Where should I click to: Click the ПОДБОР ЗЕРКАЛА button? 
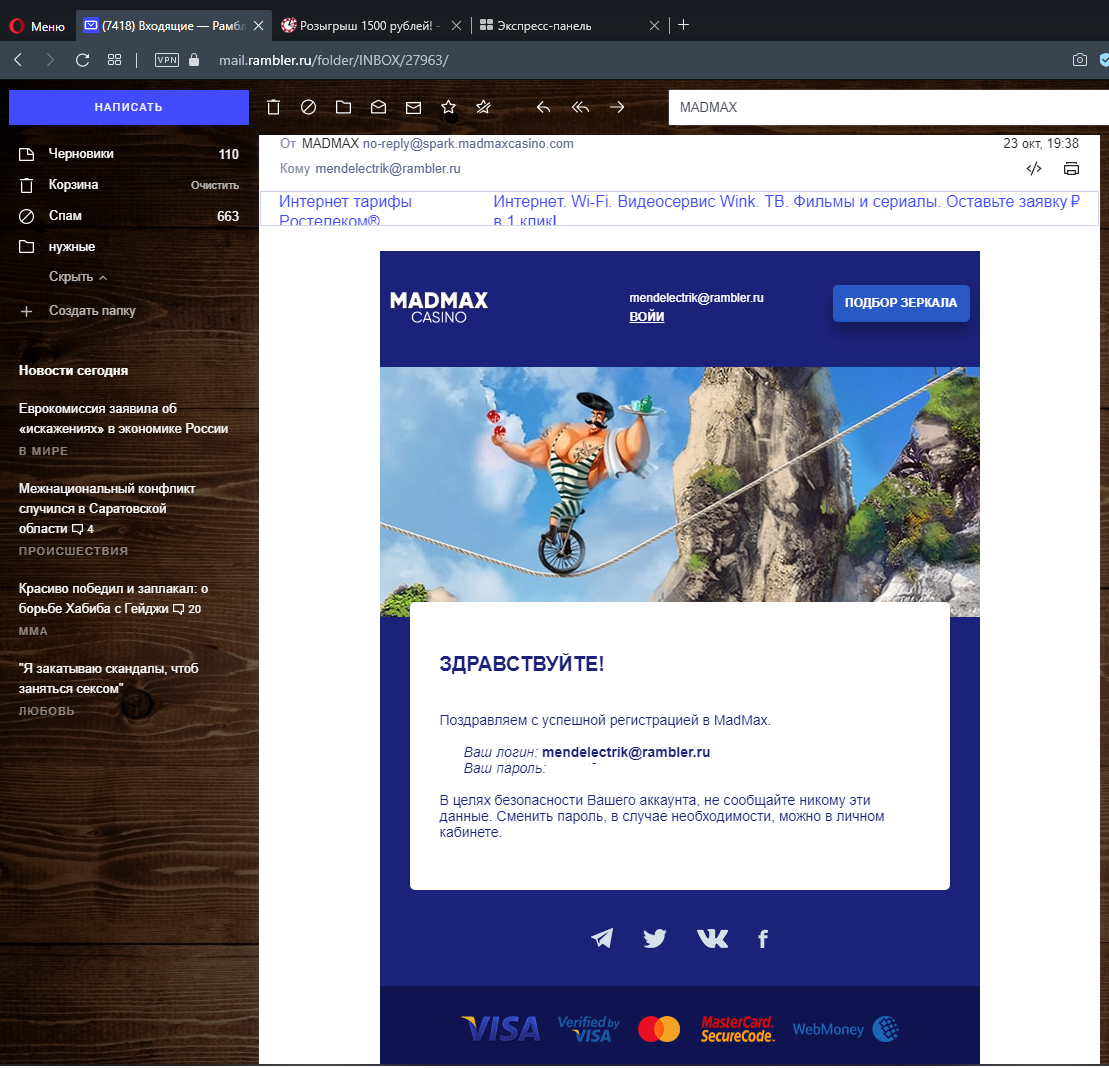click(900, 303)
